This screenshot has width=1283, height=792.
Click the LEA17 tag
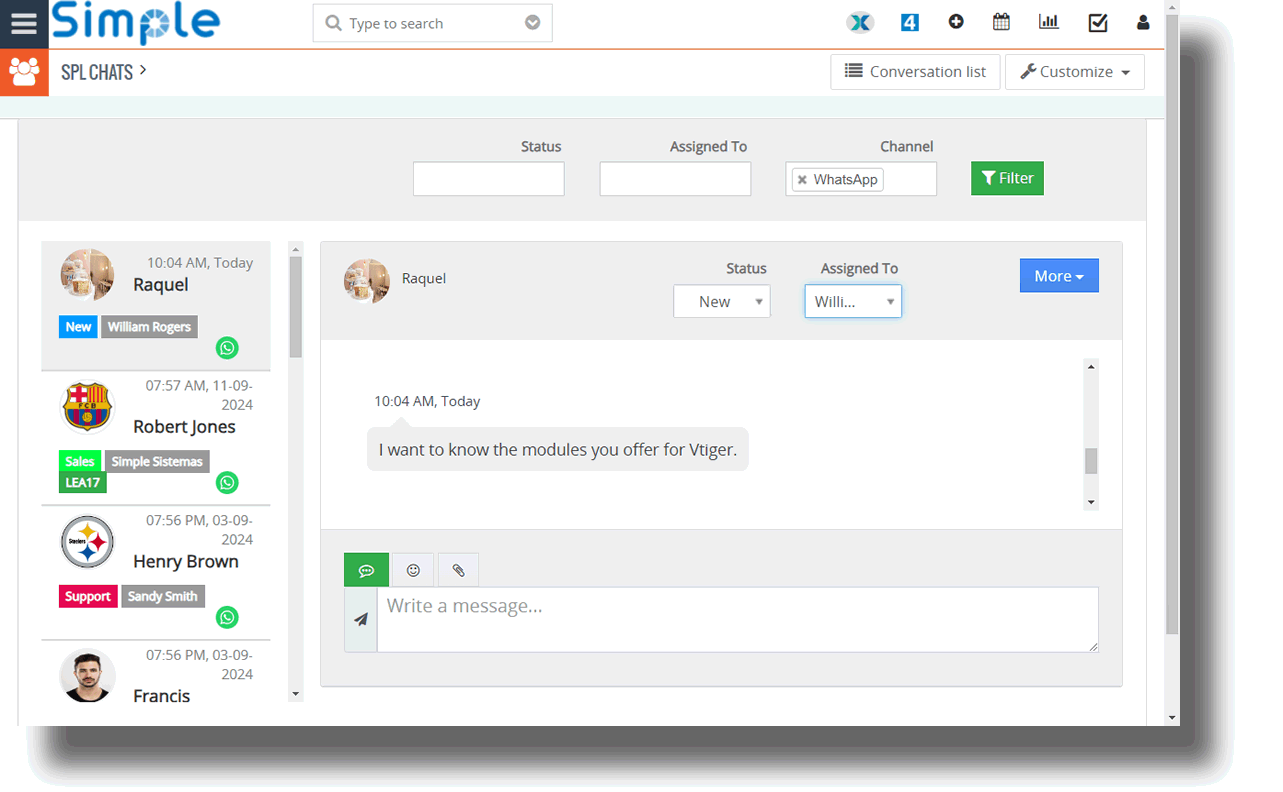click(83, 482)
